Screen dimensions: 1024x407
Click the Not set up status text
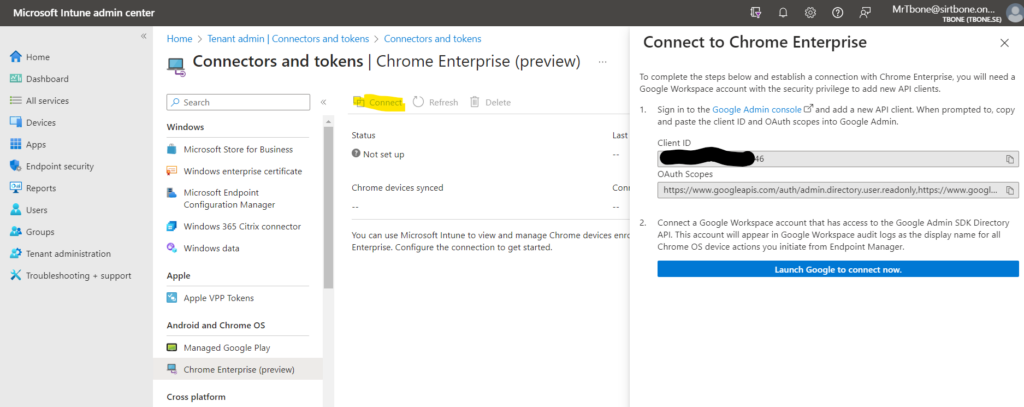[x=383, y=155]
